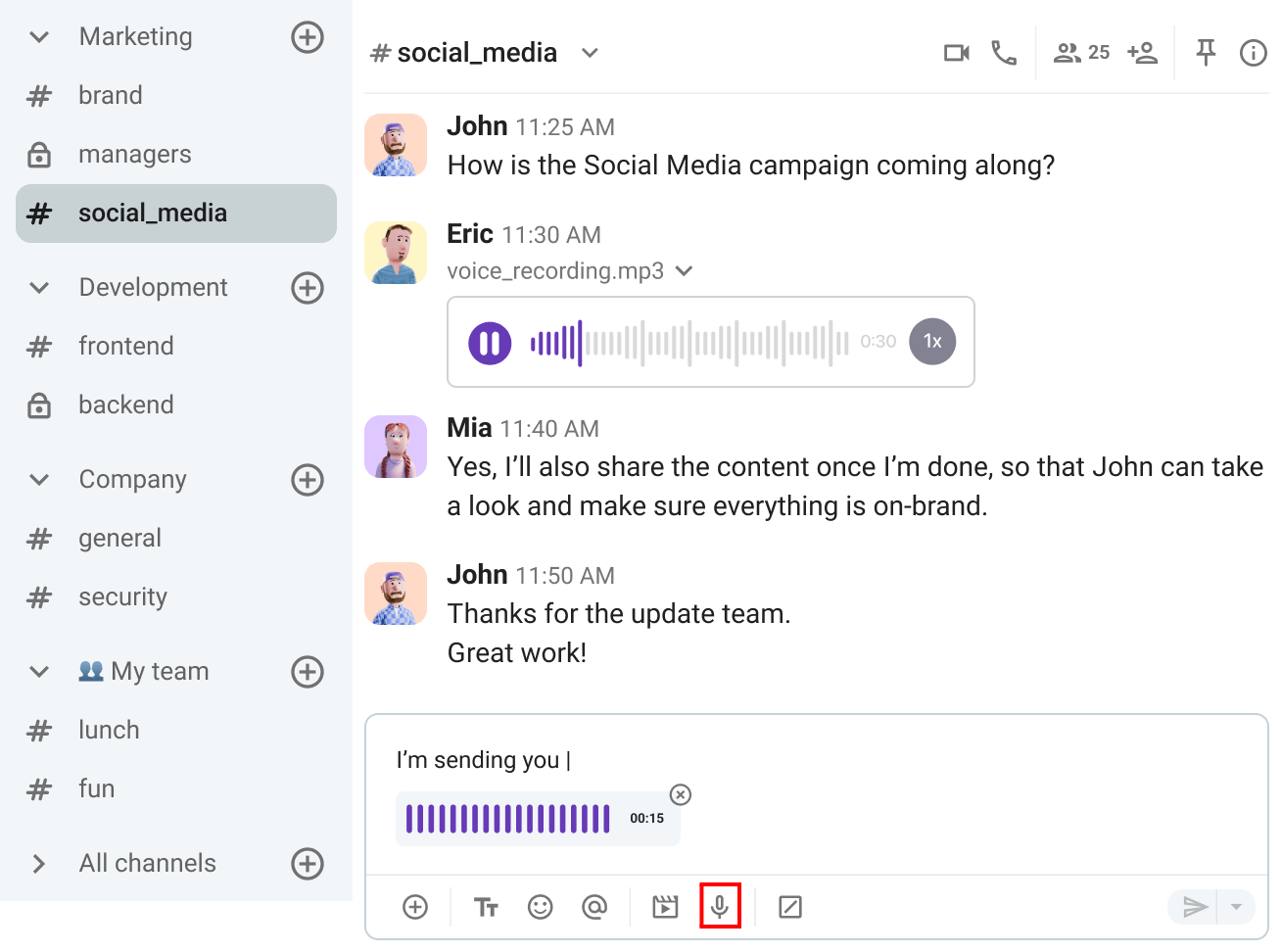Select the microphone voice recording icon

720,907
